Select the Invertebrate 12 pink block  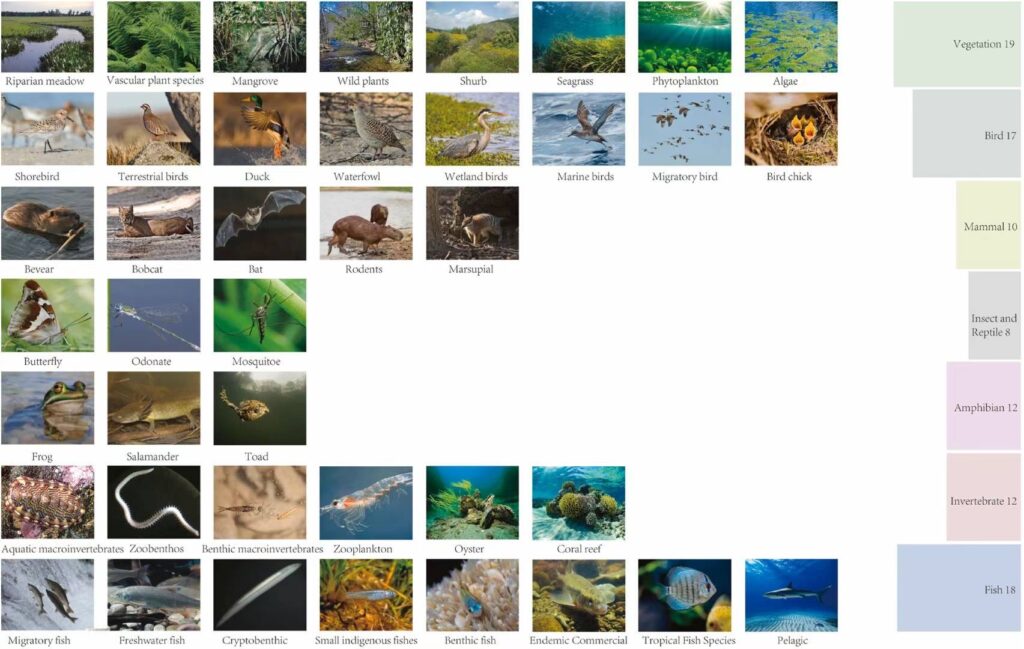coord(984,497)
